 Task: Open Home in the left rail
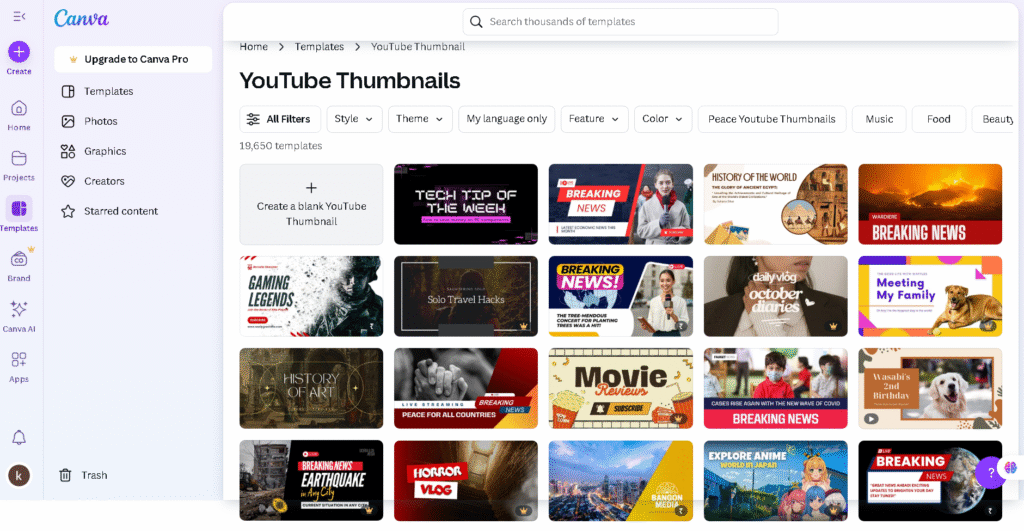(19, 108)
